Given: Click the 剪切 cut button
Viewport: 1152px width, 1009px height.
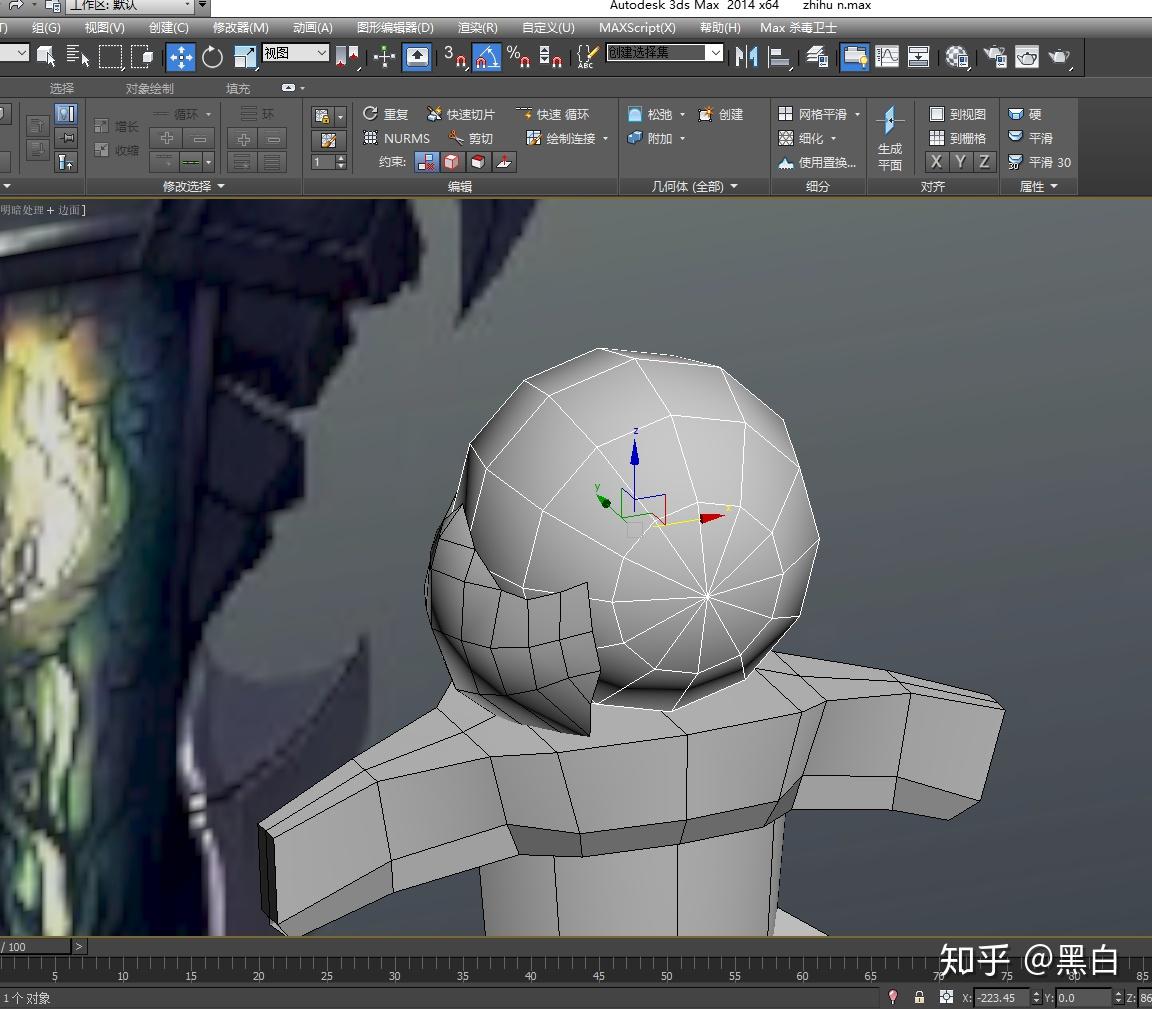Looking at the screenshot, I should click(x=471, y=138).
